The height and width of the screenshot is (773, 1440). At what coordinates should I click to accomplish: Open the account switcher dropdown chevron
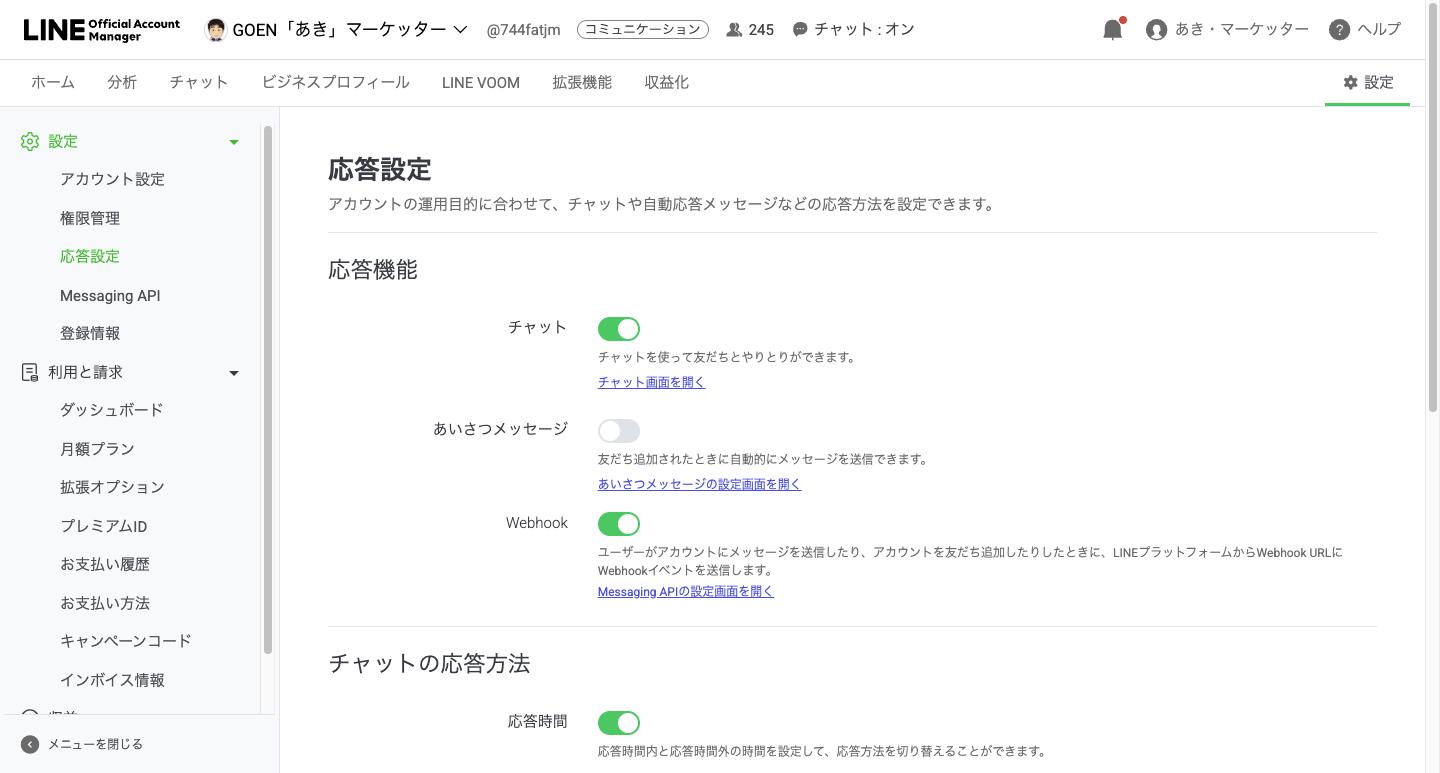(x=460, y=30)
